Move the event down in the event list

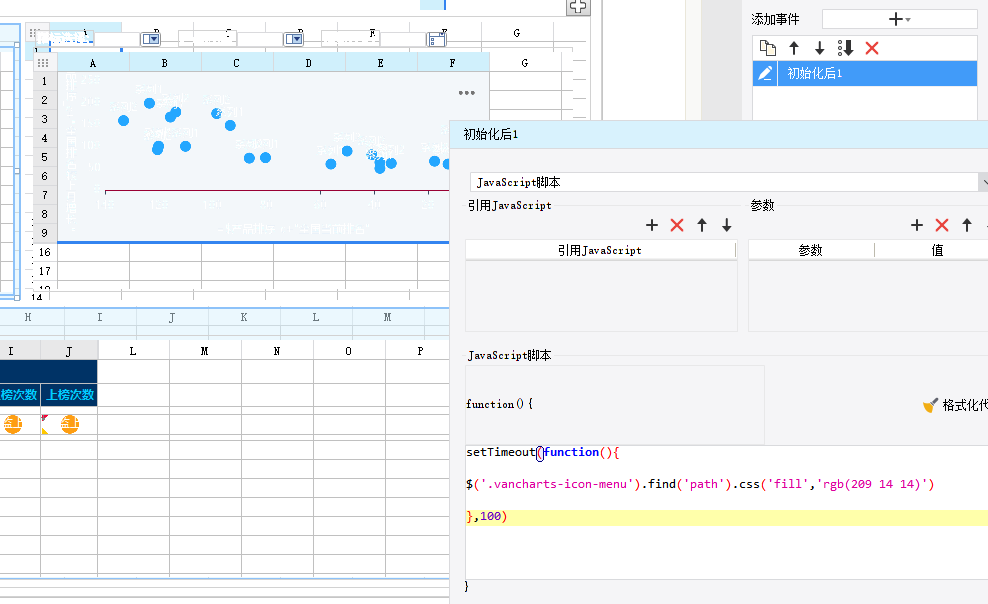pyautogui.click(x=819, y=48)
